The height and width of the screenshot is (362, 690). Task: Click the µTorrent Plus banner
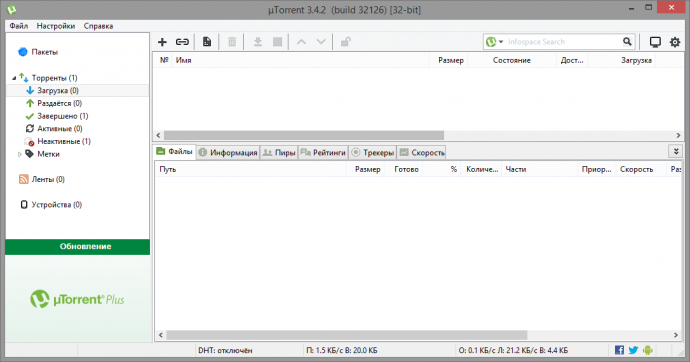click(x=77, y=299)
